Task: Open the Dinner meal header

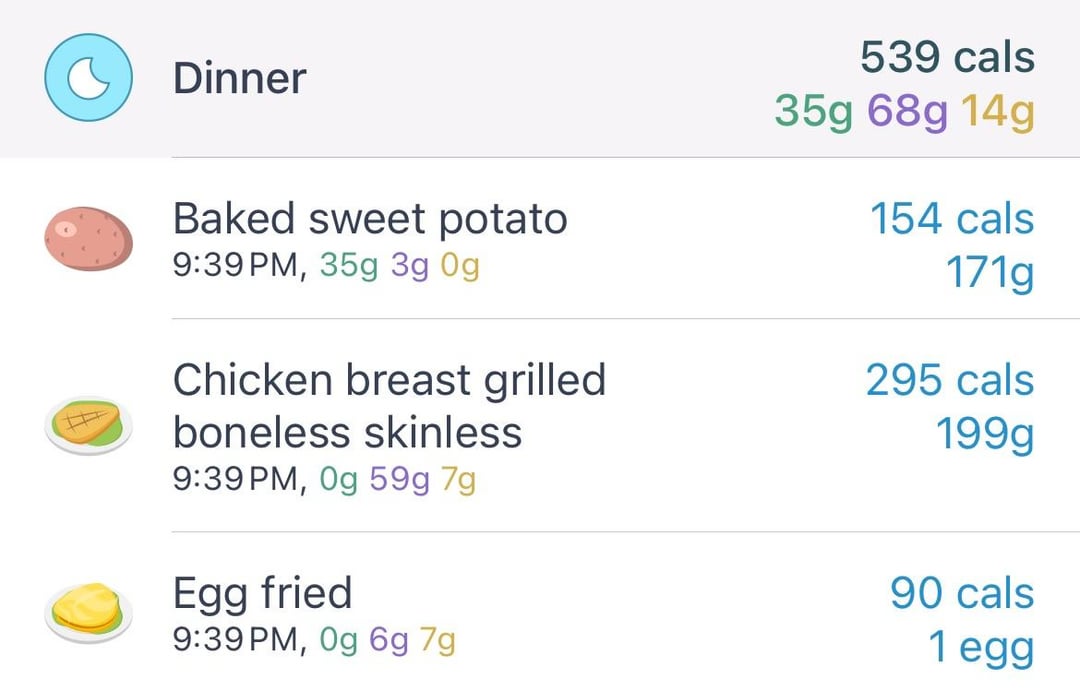Action: [x=540, y=79]
